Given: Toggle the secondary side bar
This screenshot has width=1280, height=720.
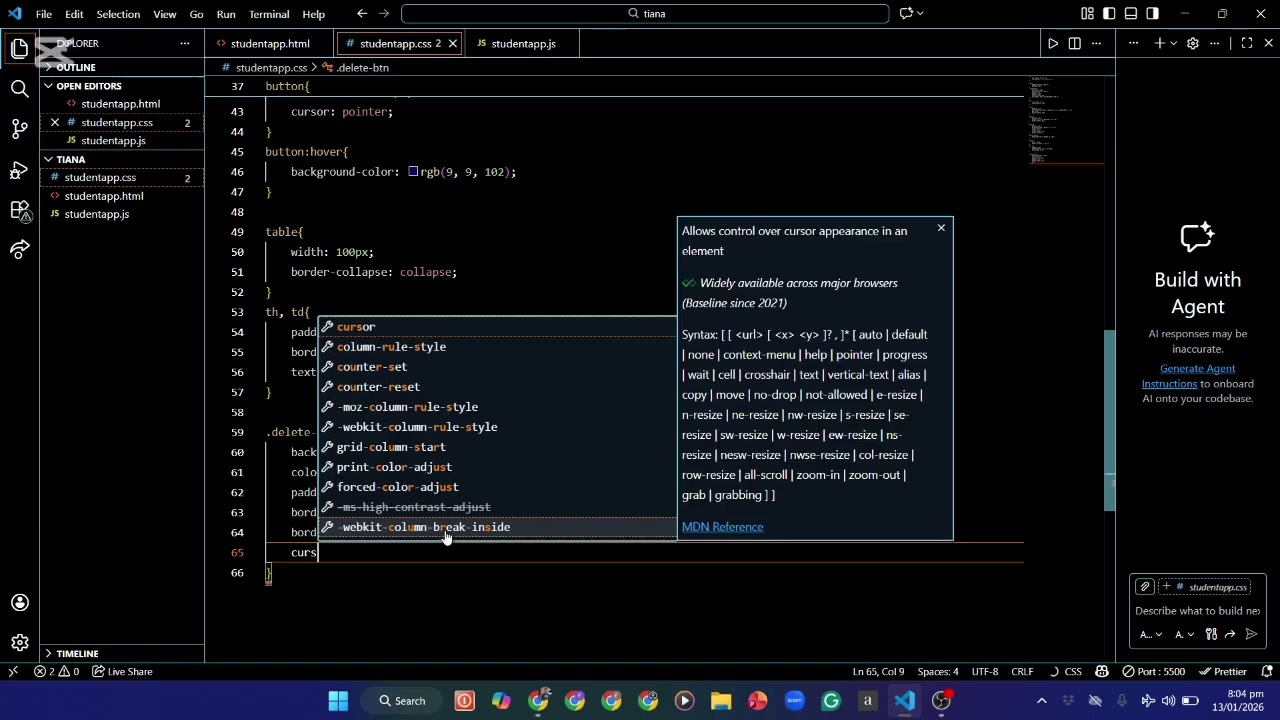Looking at the screenshot, I should point(1153,14).
